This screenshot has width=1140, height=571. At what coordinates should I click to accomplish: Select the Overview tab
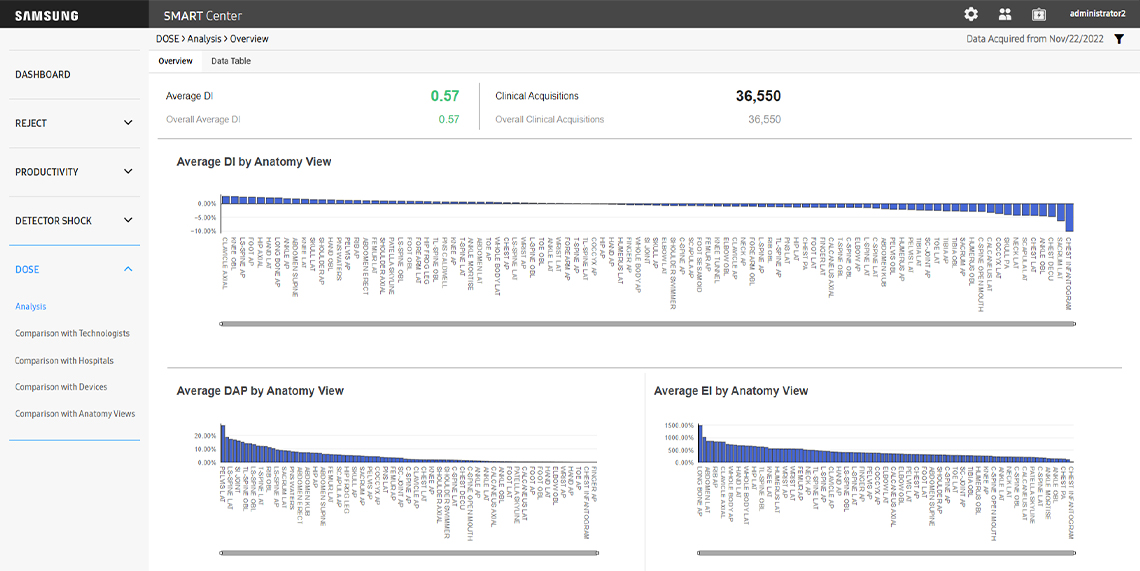pyautogui.click(x=175, y=61)
